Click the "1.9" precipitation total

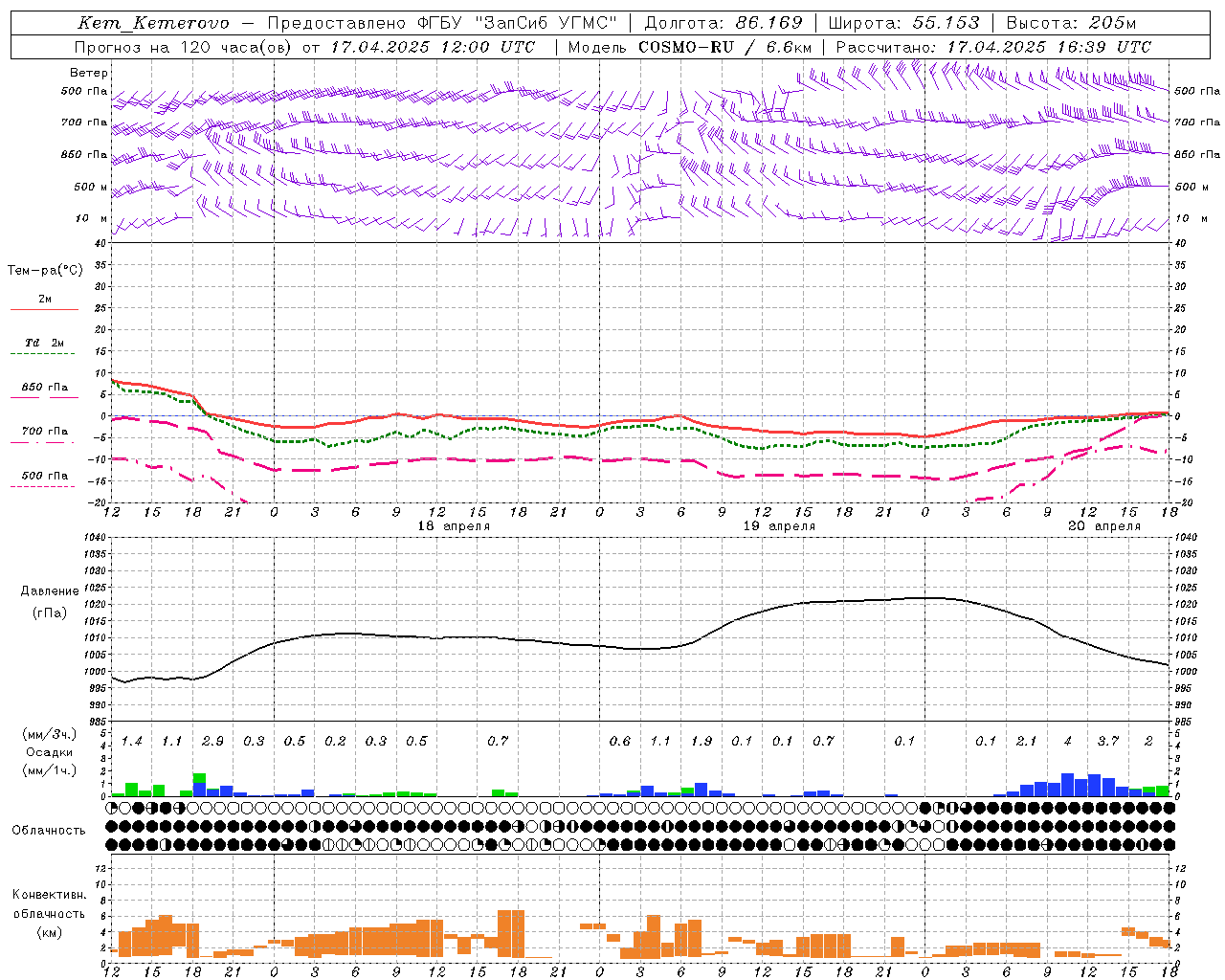pos(701,741)
